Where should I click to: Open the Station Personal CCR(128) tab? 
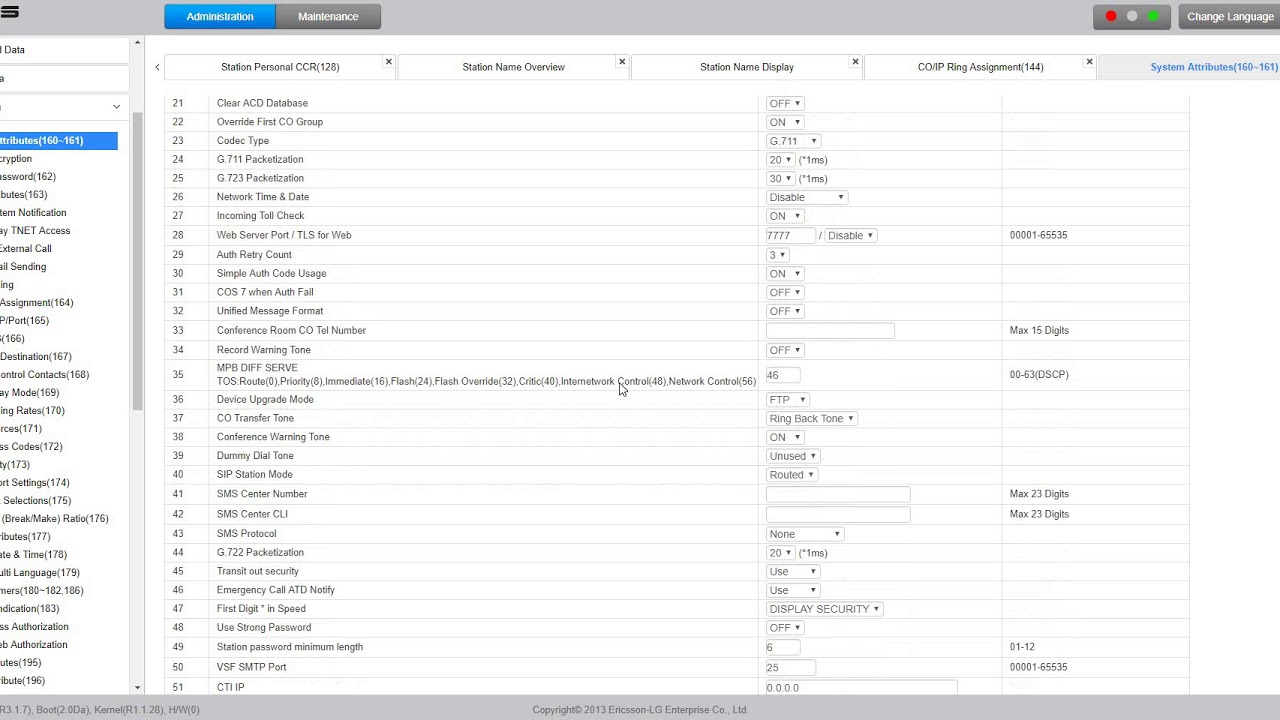click(x=280, y=67)
